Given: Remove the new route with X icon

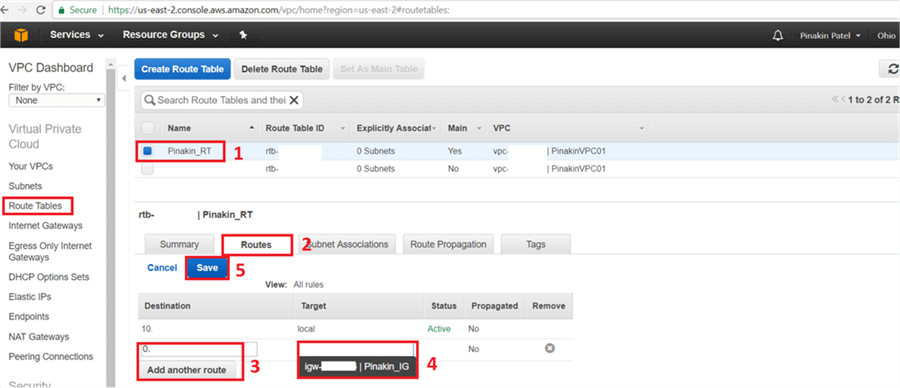Looking at the screenshot, I should point(549,348).
